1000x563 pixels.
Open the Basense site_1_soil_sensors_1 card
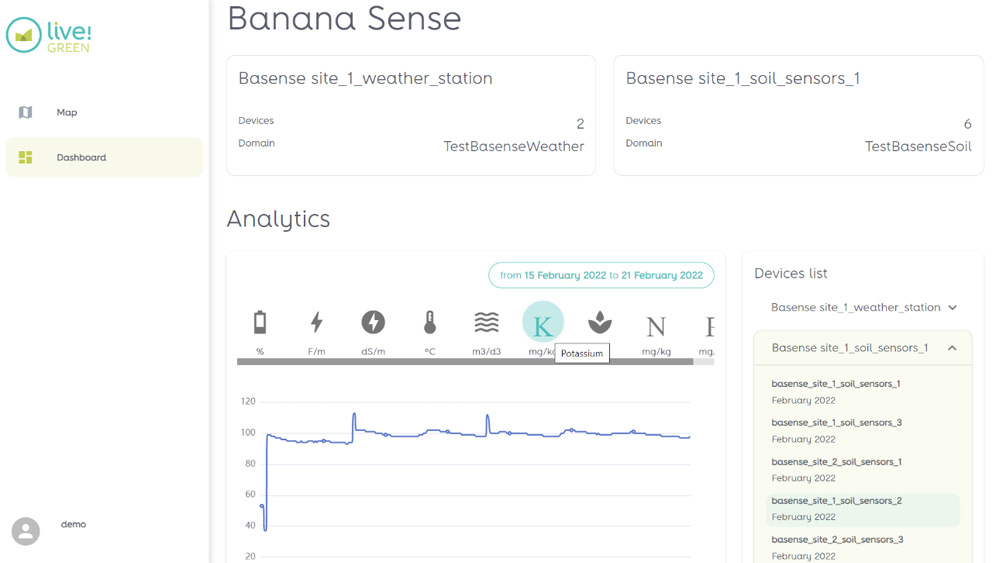click(x=798, y=115)
